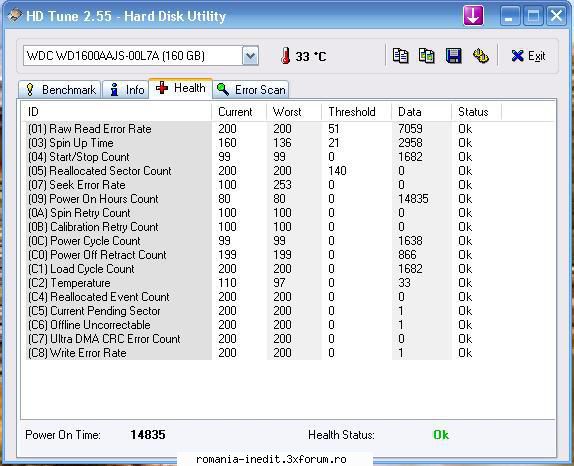This screenshot has width=574, height=466.
Task: Click the Current column header
Action: (x=239, y=112)
